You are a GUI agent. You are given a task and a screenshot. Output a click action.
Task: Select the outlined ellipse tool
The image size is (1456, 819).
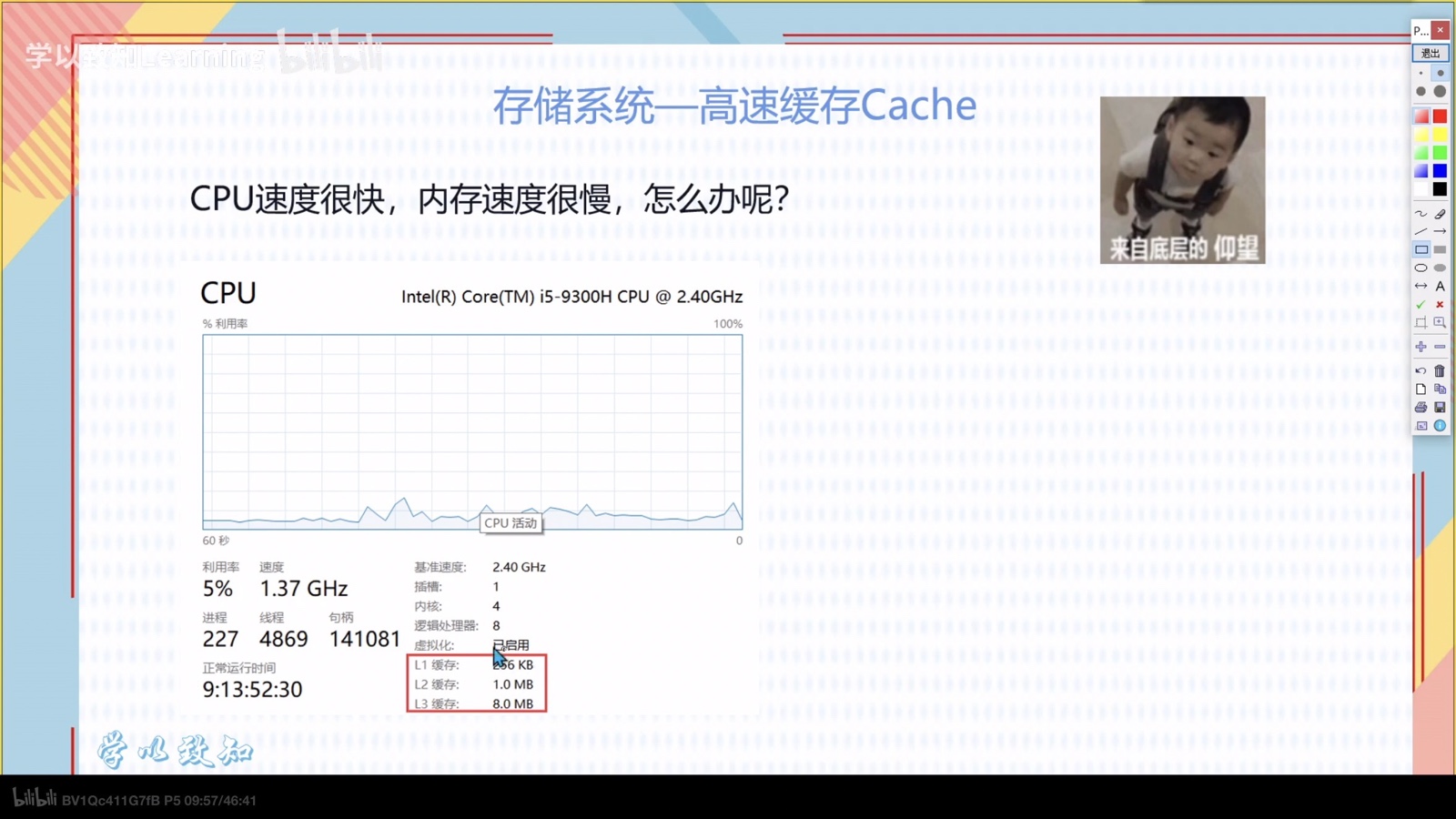pyautogui.click(x=1421, y=268)
